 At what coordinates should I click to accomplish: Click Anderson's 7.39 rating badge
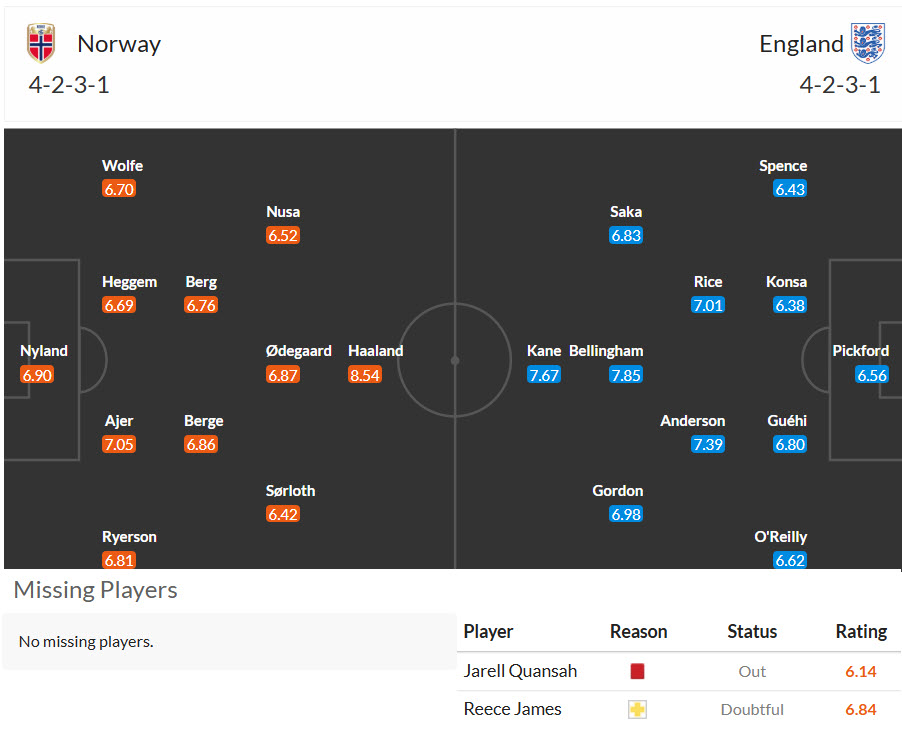pos(708,444)
